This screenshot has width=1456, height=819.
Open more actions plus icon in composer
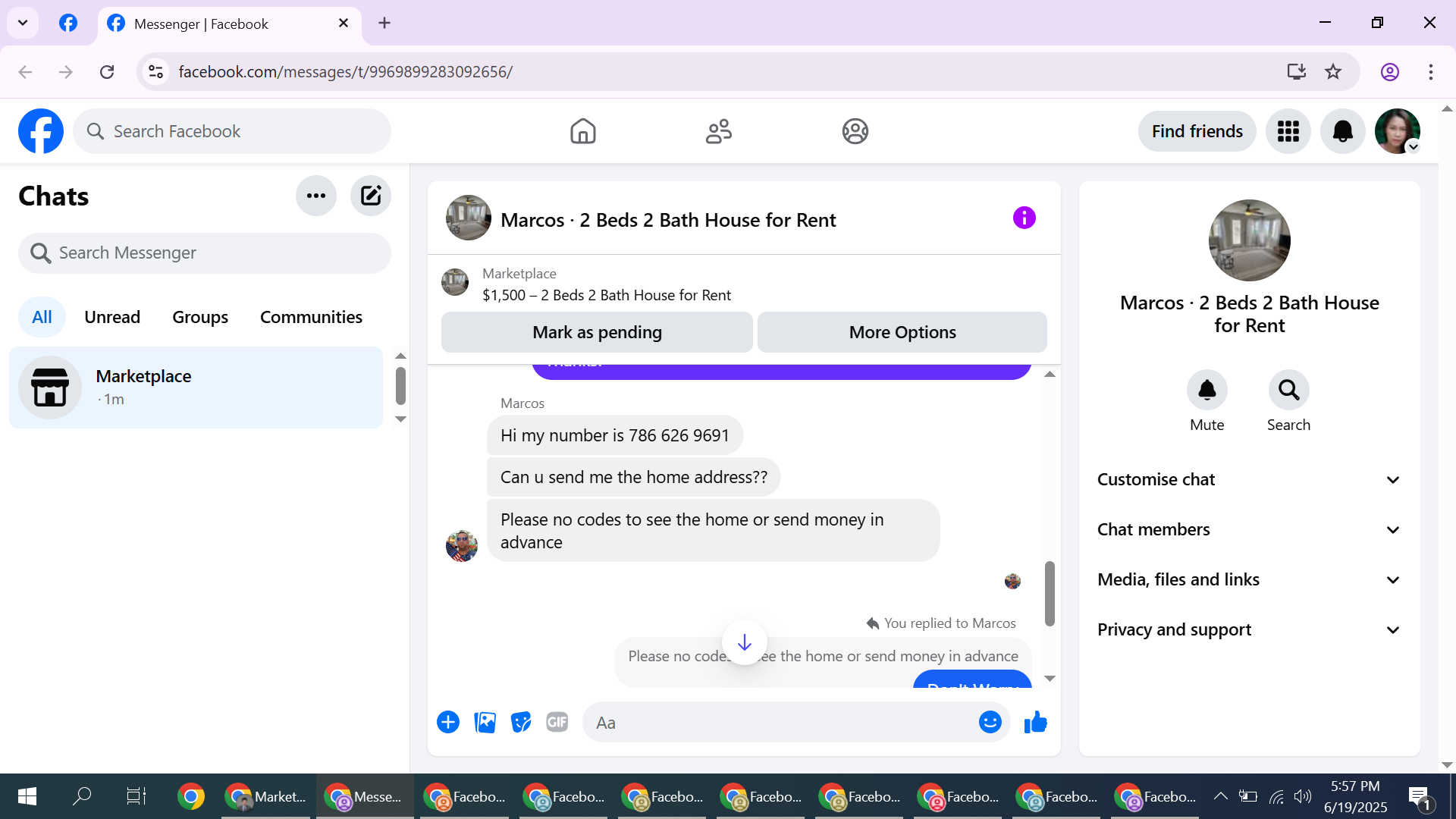pos(448,722)
